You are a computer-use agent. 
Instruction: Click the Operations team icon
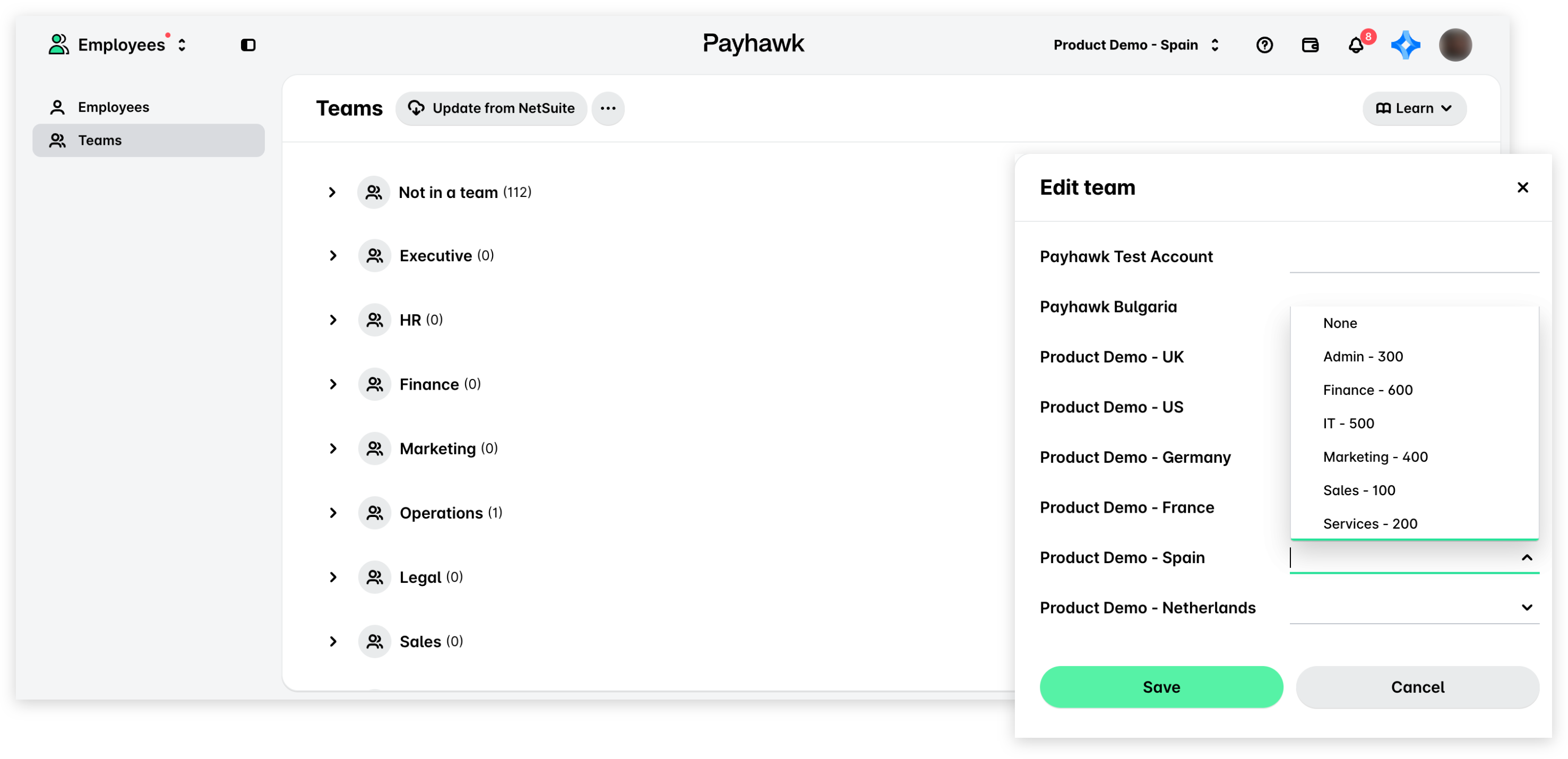click(x=374, y=513)
